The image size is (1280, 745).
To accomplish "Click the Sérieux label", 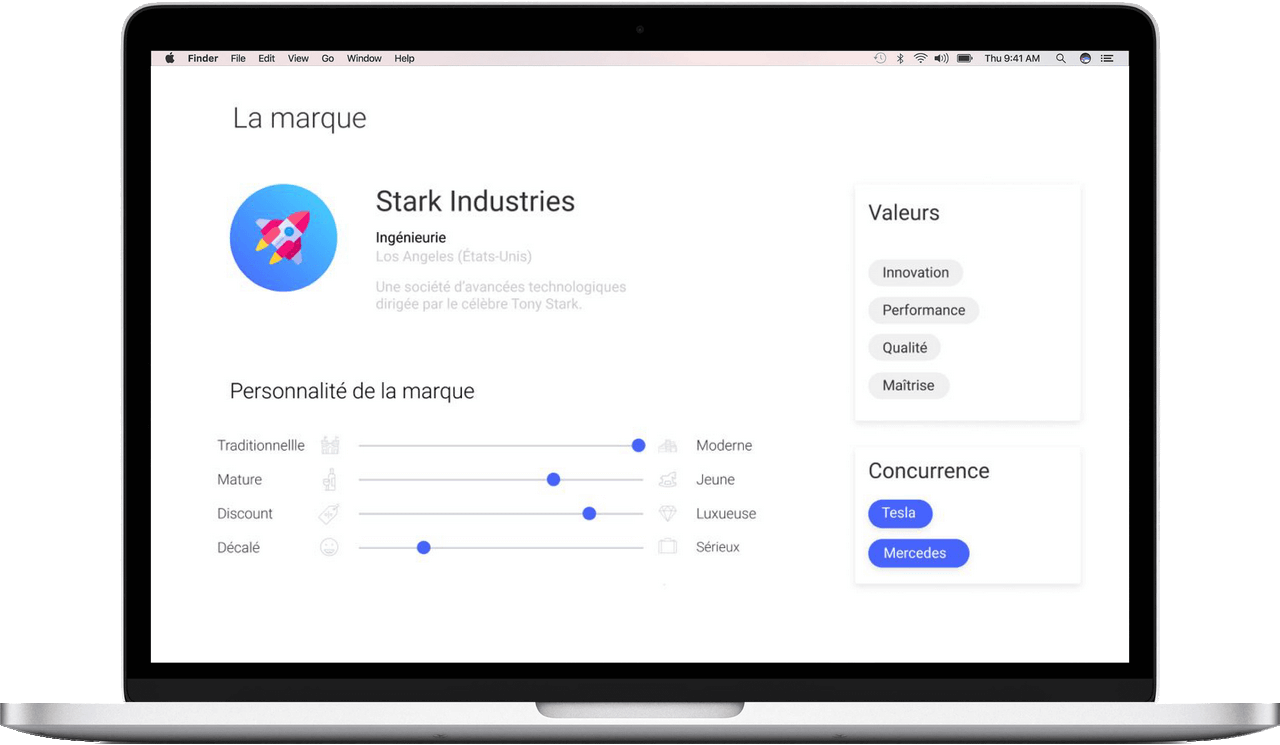I will click(718, 547).
